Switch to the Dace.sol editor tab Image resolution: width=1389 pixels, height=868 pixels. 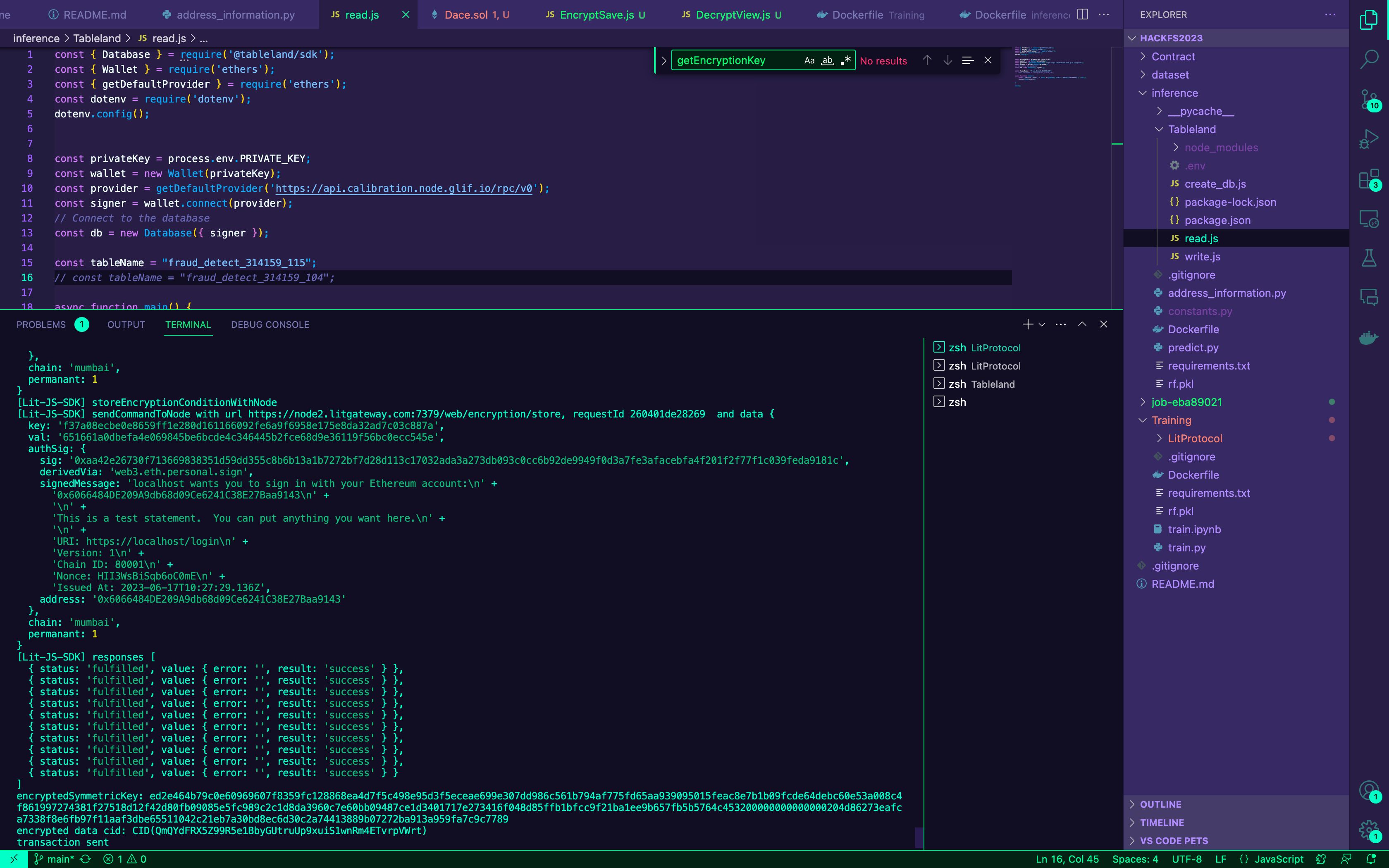click(470, 14)
